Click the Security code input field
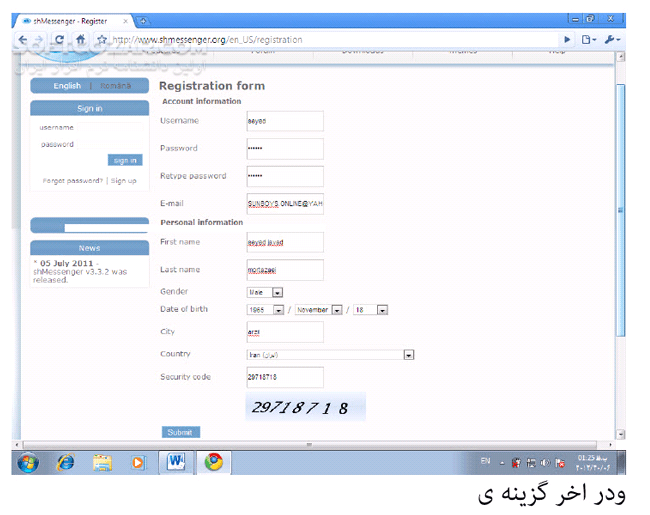This screenshot has width=650, height=515. pyautogui.click(x=284, y=377)
